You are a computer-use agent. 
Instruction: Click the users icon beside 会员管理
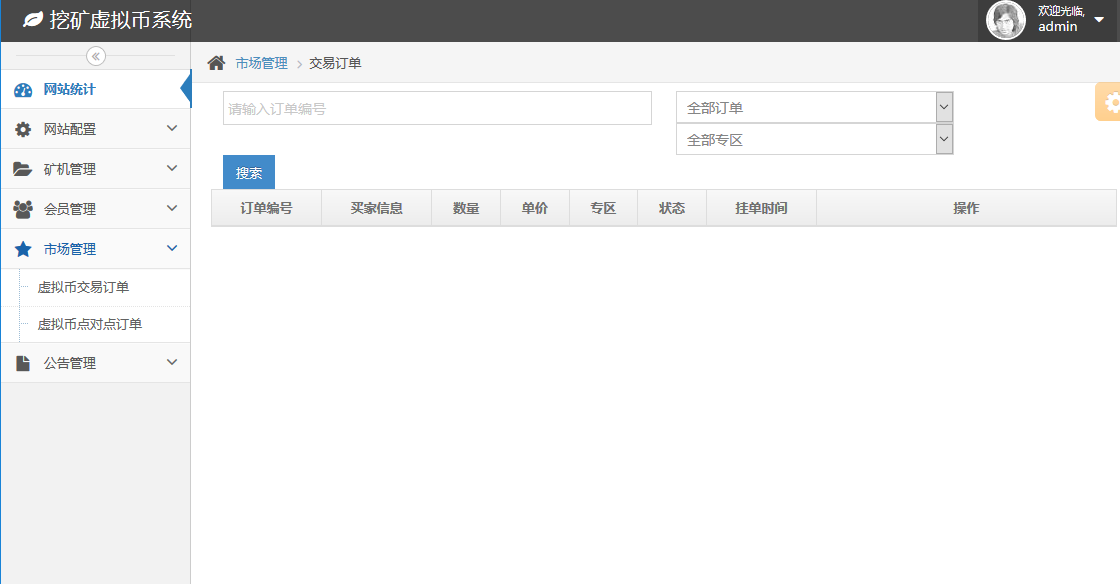[23, 210]
